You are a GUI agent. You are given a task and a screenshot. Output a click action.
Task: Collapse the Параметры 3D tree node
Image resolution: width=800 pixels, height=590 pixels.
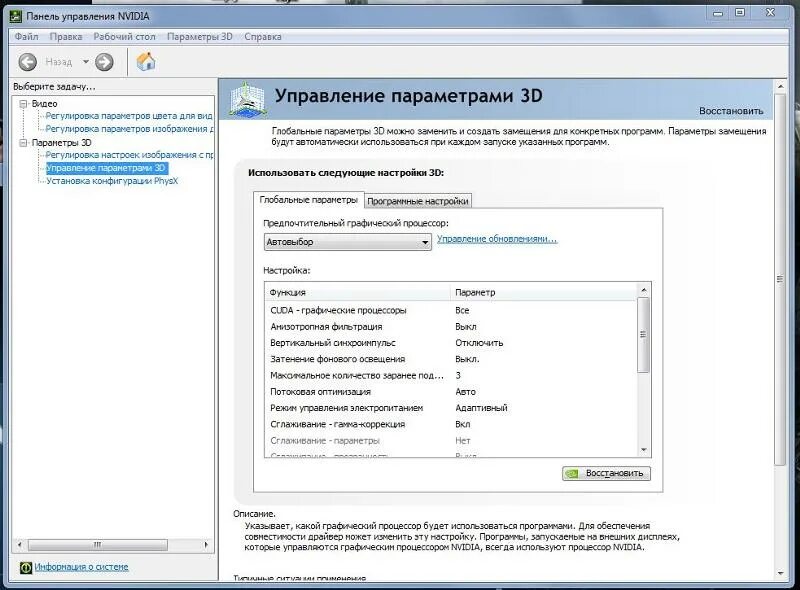pyautogui.click(x=23, y=143)
